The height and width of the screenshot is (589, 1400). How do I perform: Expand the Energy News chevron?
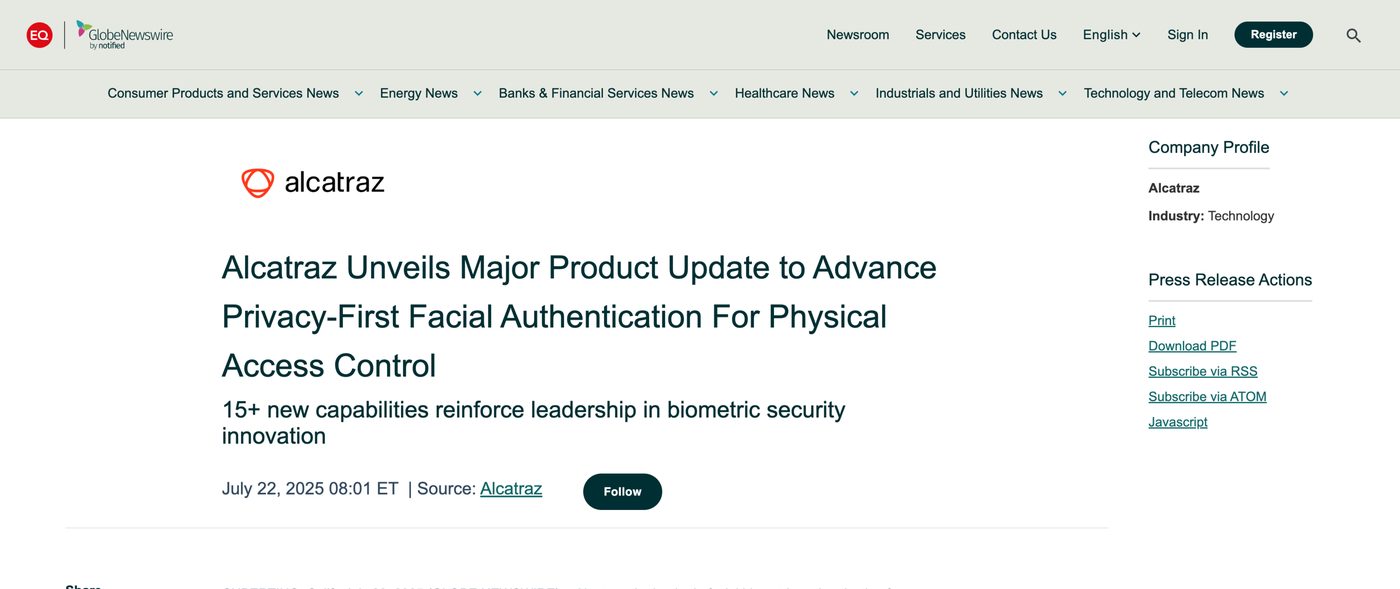pyautogui.click(x=477, y=93)
